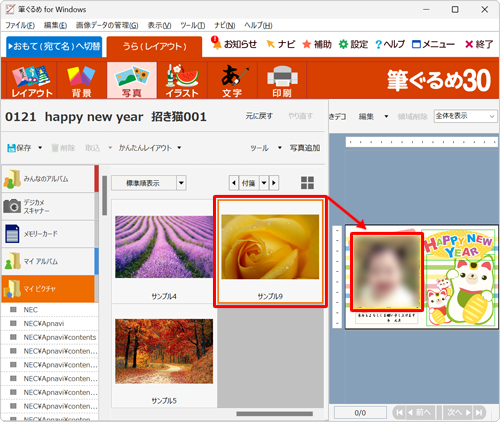Go to first page navigation button
This screenshot has height=422, width=500.
399,413
